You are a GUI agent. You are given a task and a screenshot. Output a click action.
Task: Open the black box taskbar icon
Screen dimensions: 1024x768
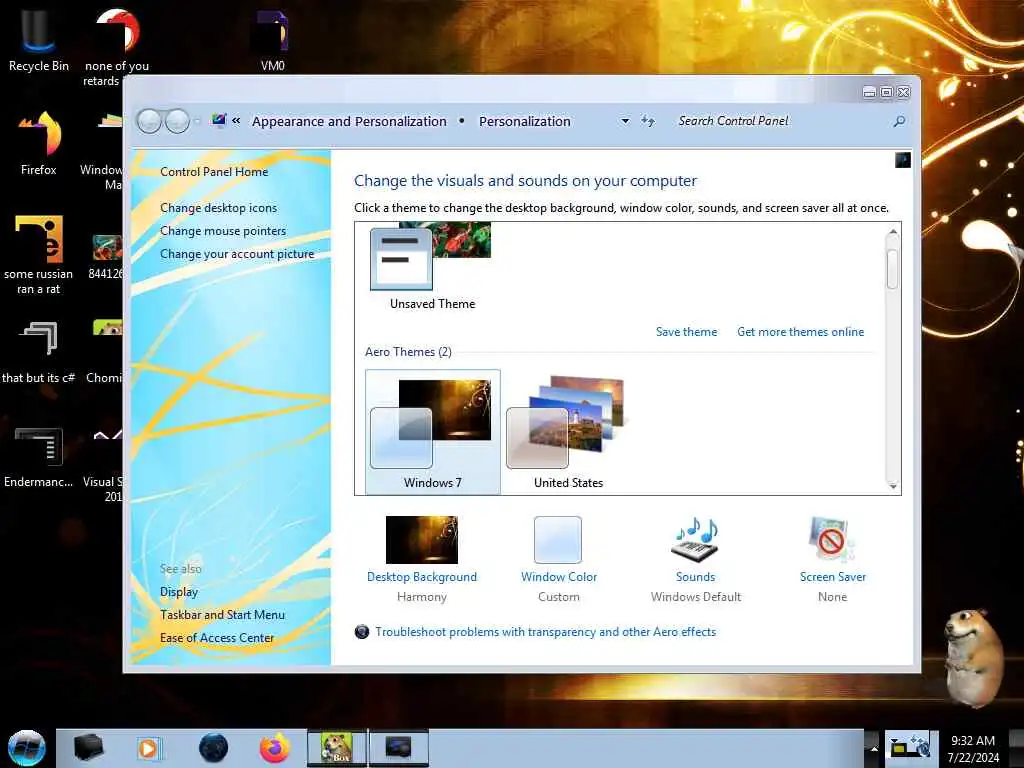[89, 748]
